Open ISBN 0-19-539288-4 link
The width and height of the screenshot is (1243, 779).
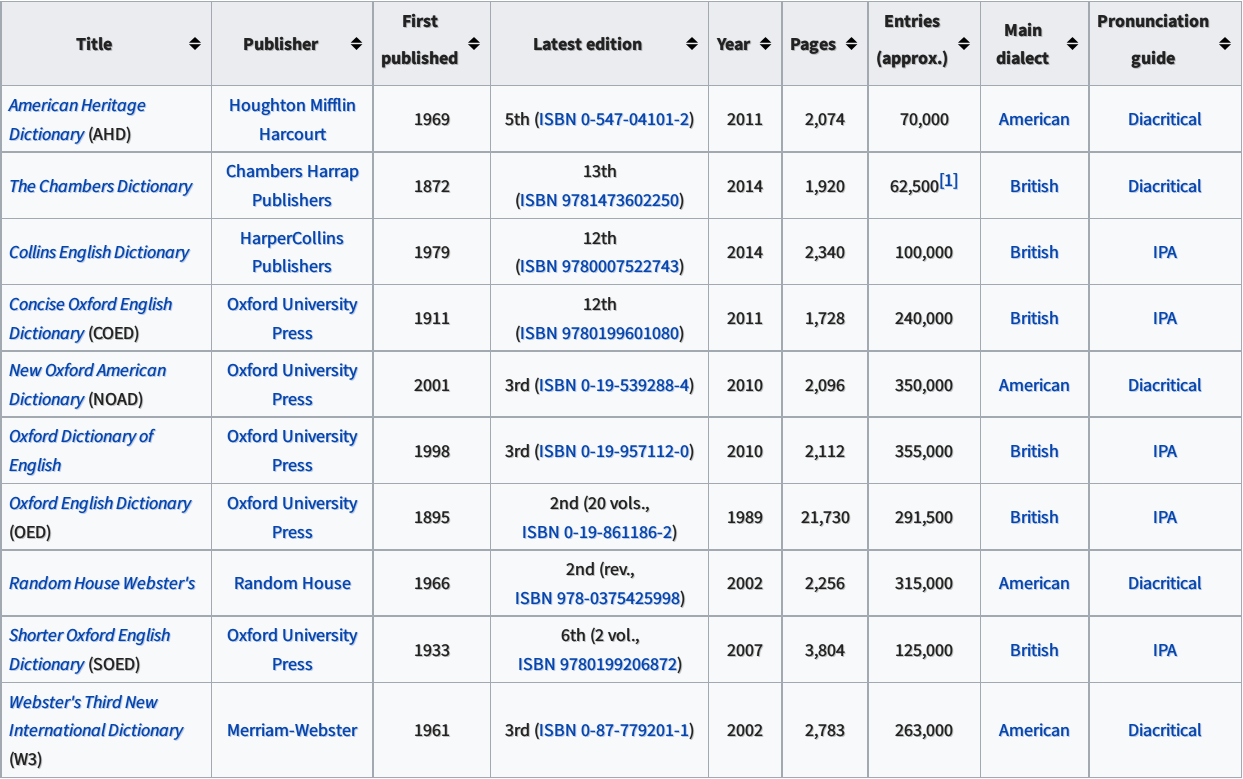[614, 385]
